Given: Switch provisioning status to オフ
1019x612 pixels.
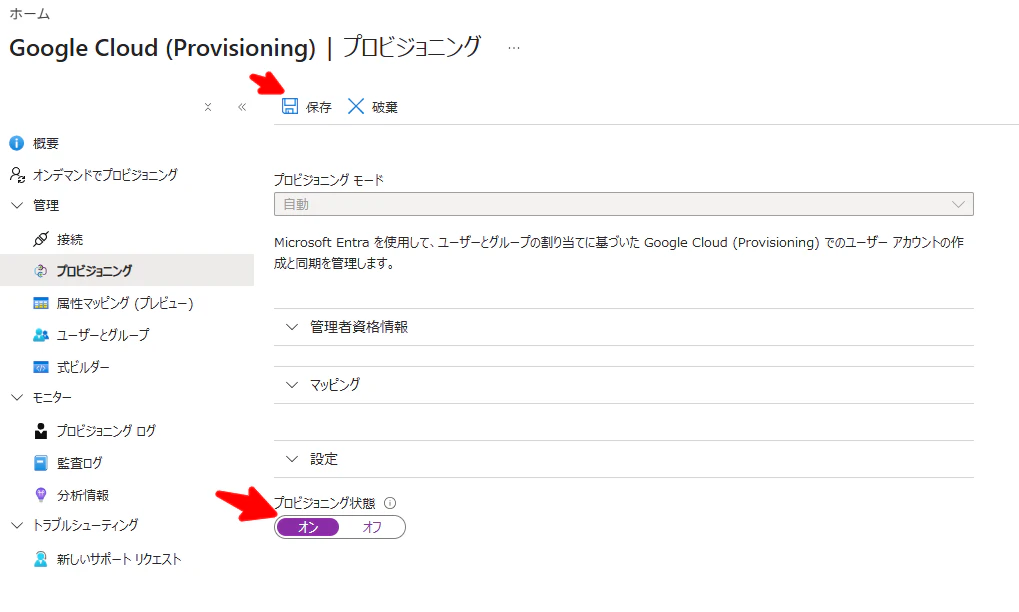Looking at the screenshot, I should click(x=372, y=527).
